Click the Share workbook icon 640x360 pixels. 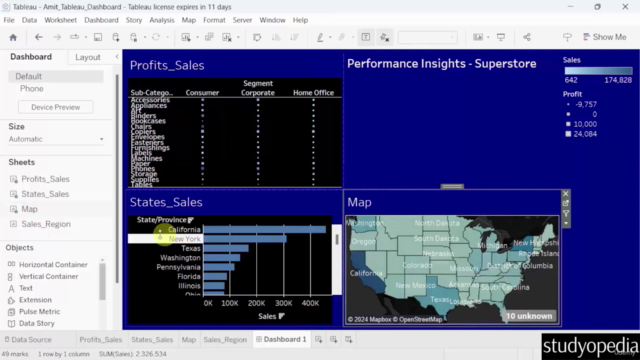527,37
